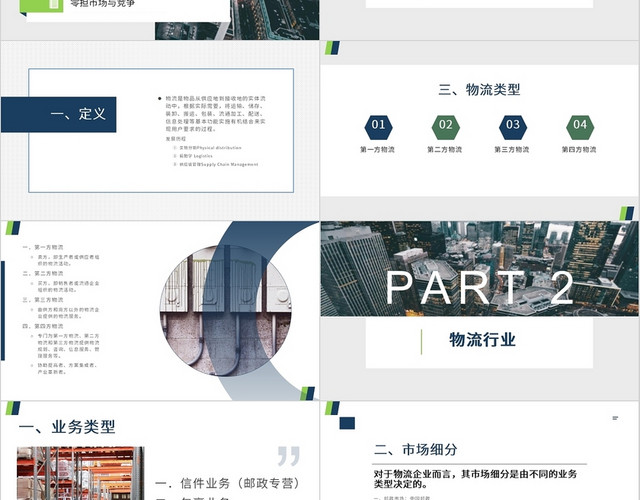Click the 第四方物流 label under hexagon 04
Viewport: 640px width, 500px height.
click(579, 149)
